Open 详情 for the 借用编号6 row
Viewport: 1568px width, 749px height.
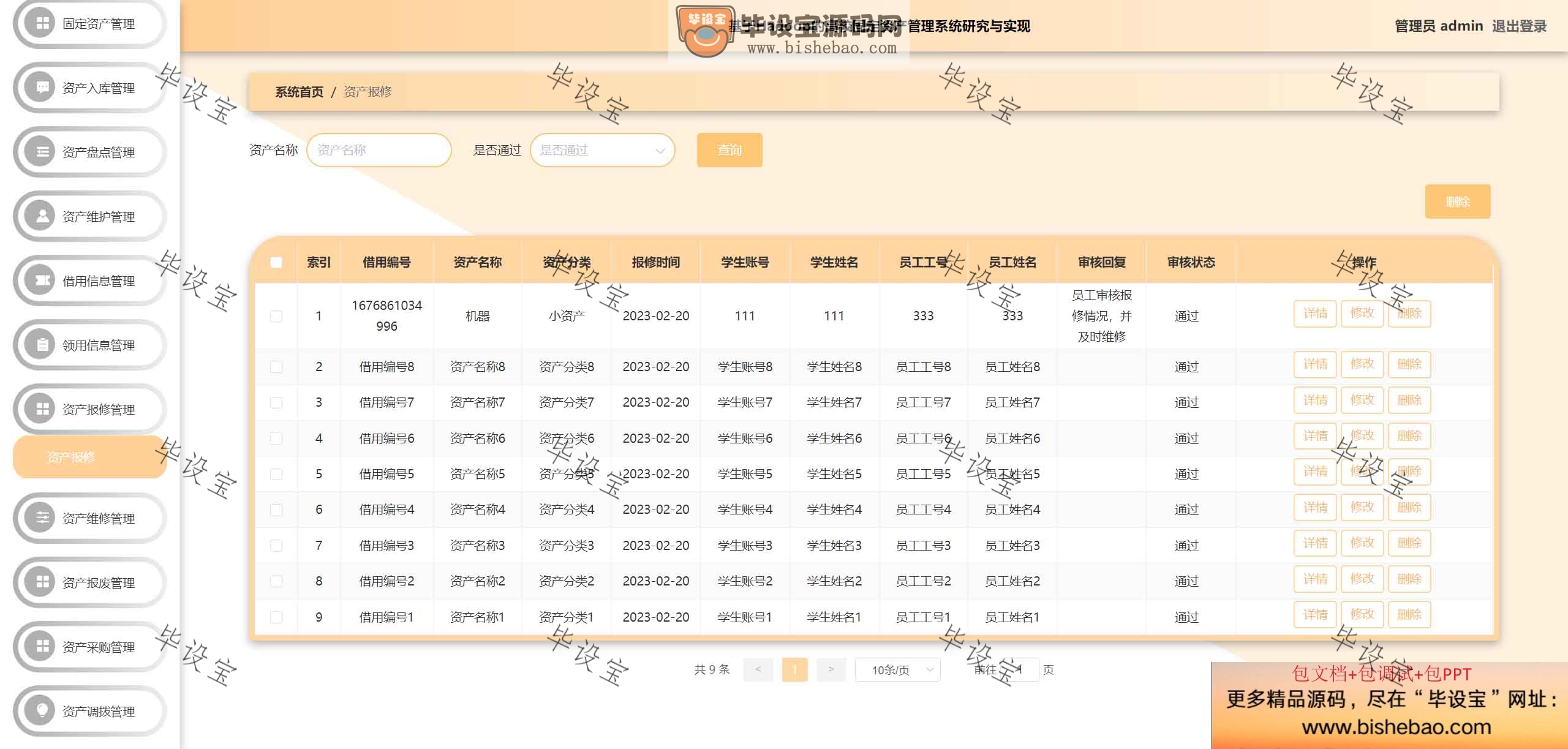1315,435
